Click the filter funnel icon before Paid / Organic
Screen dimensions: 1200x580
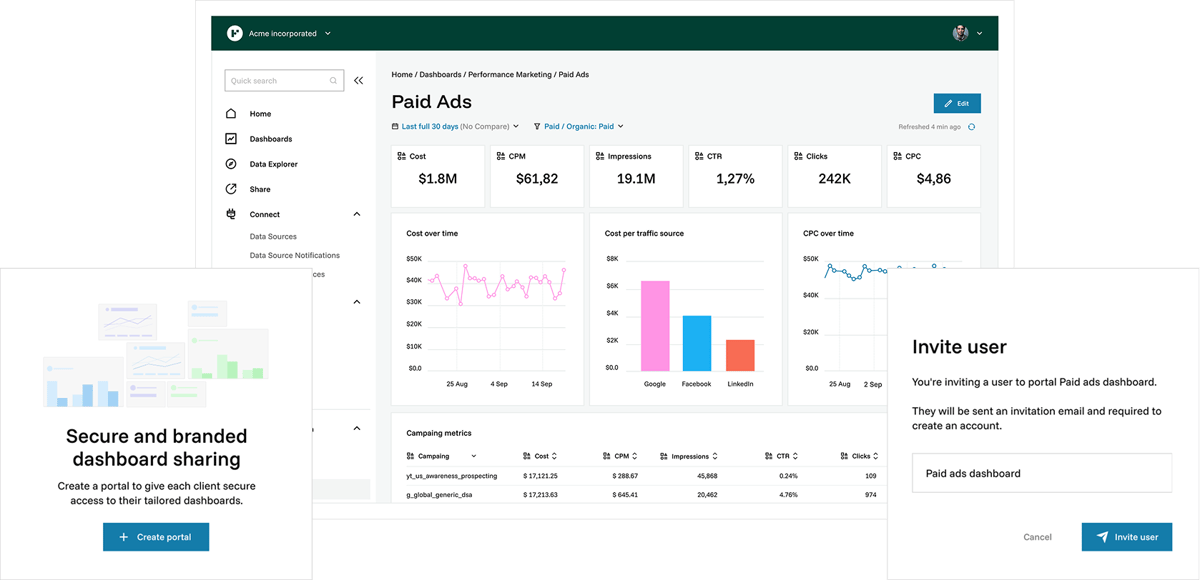pyautogui.click(x=535, y=126)
